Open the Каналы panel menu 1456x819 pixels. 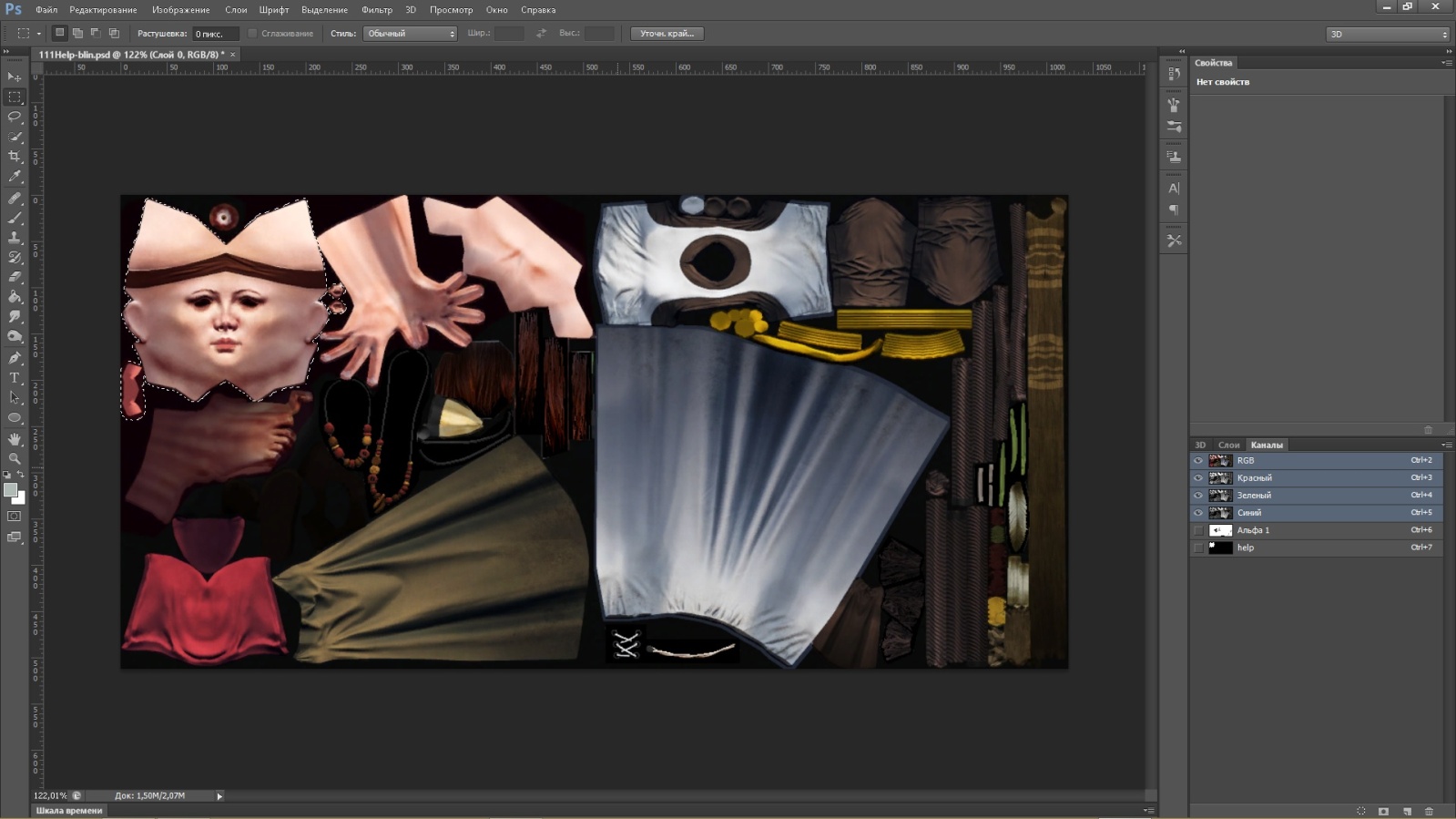pos(1447,445)
